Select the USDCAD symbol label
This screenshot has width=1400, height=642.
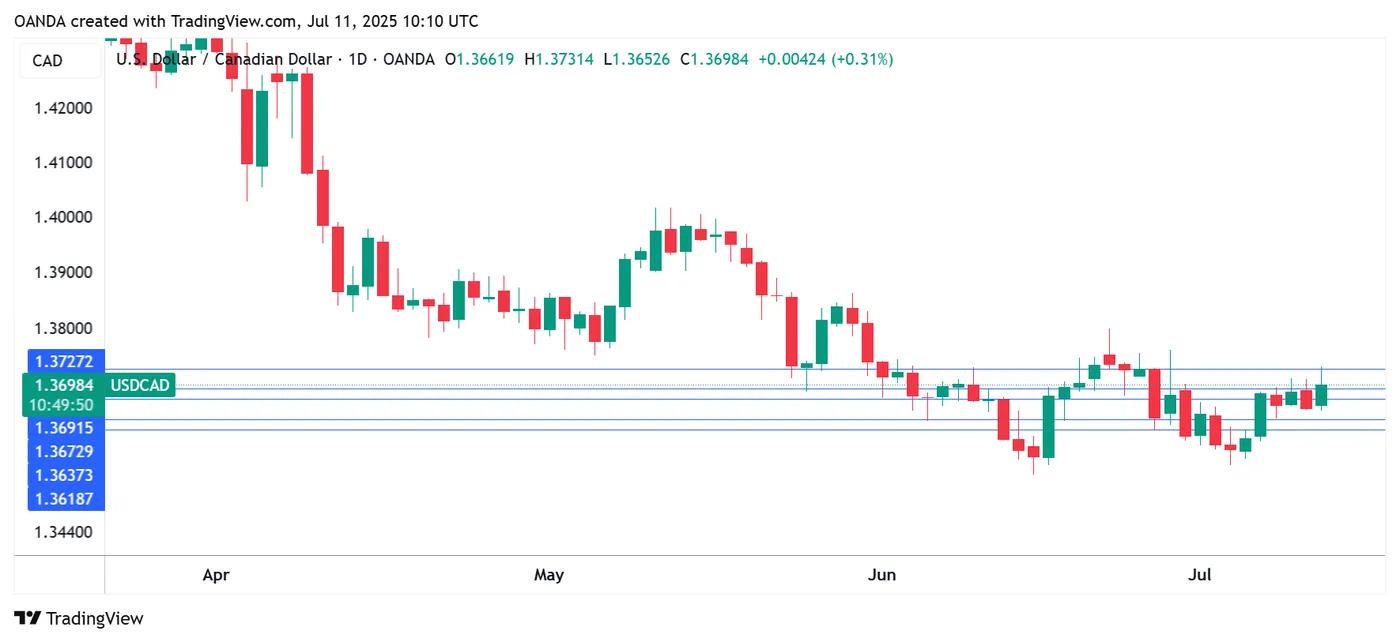pos(141,385)
